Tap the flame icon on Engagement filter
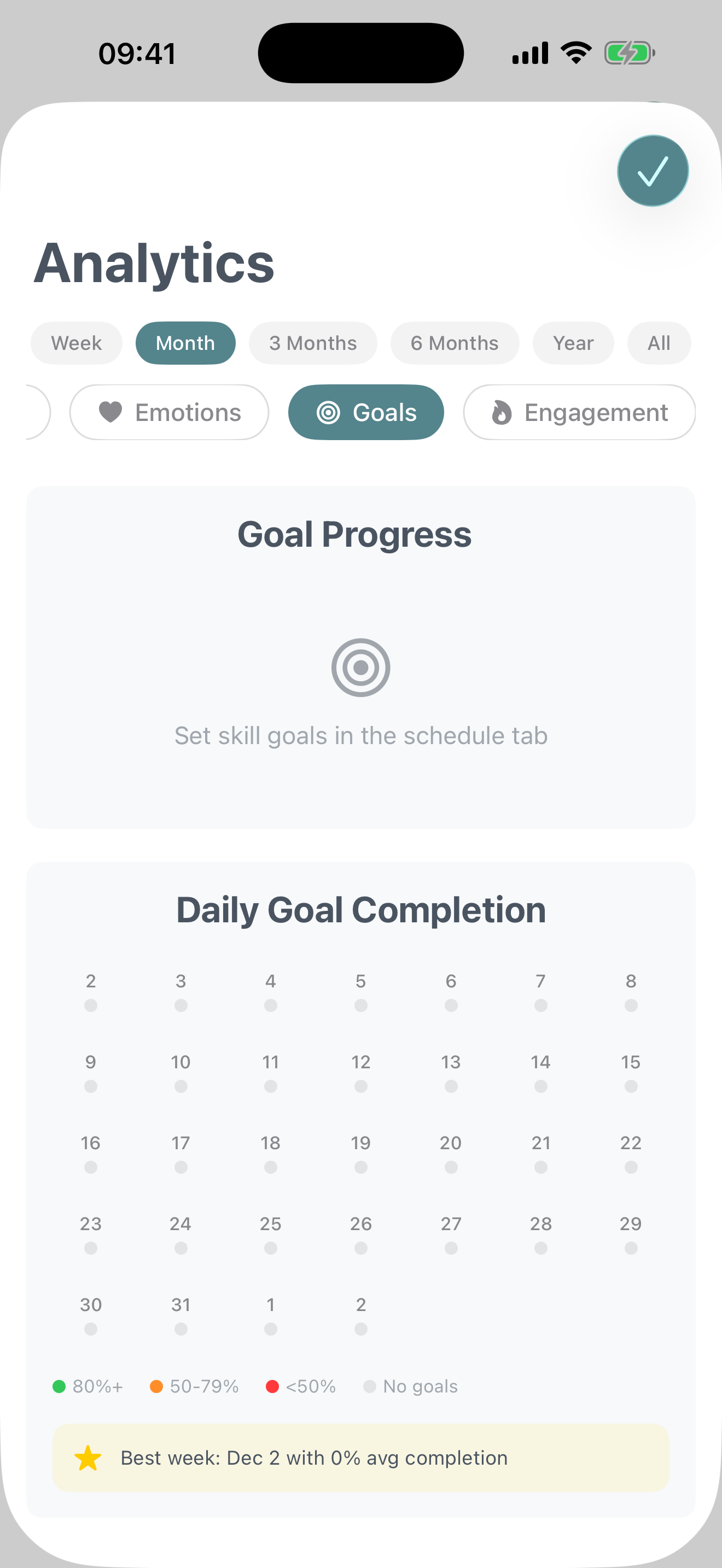 502,412
